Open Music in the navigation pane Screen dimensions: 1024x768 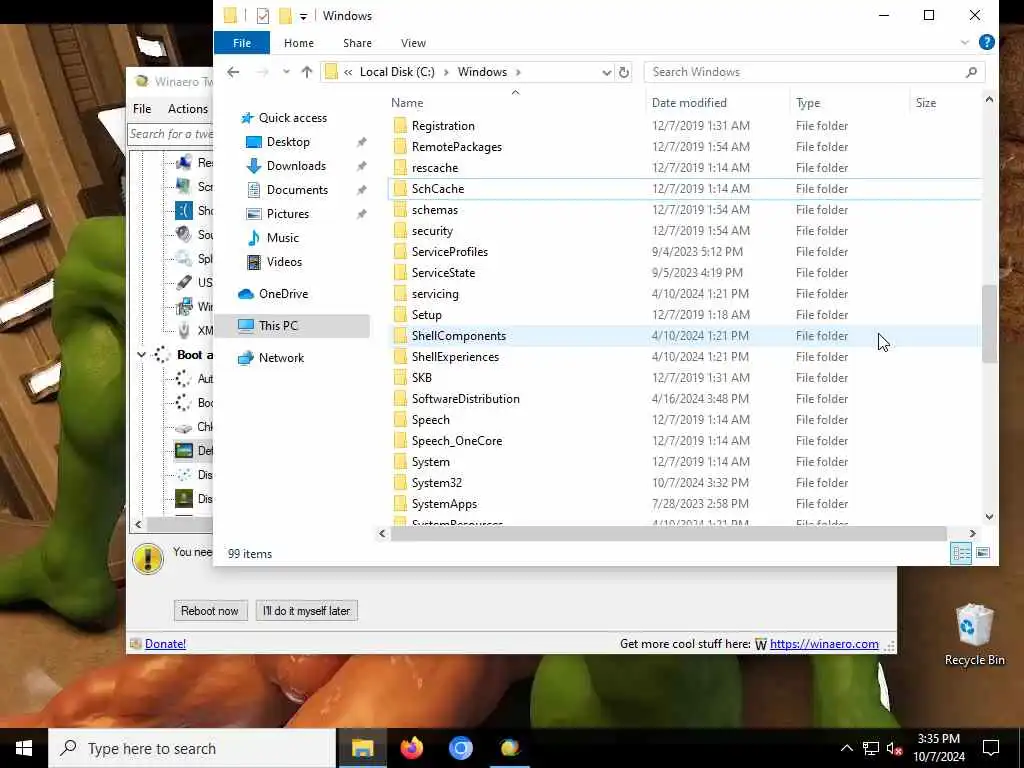(x=282, y=238)
